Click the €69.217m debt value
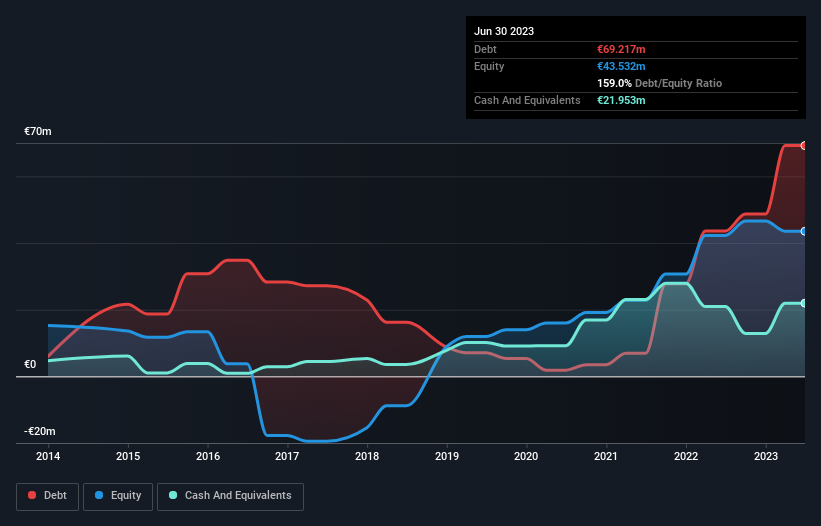Screen dimensions: 821x526 [621, 49]
